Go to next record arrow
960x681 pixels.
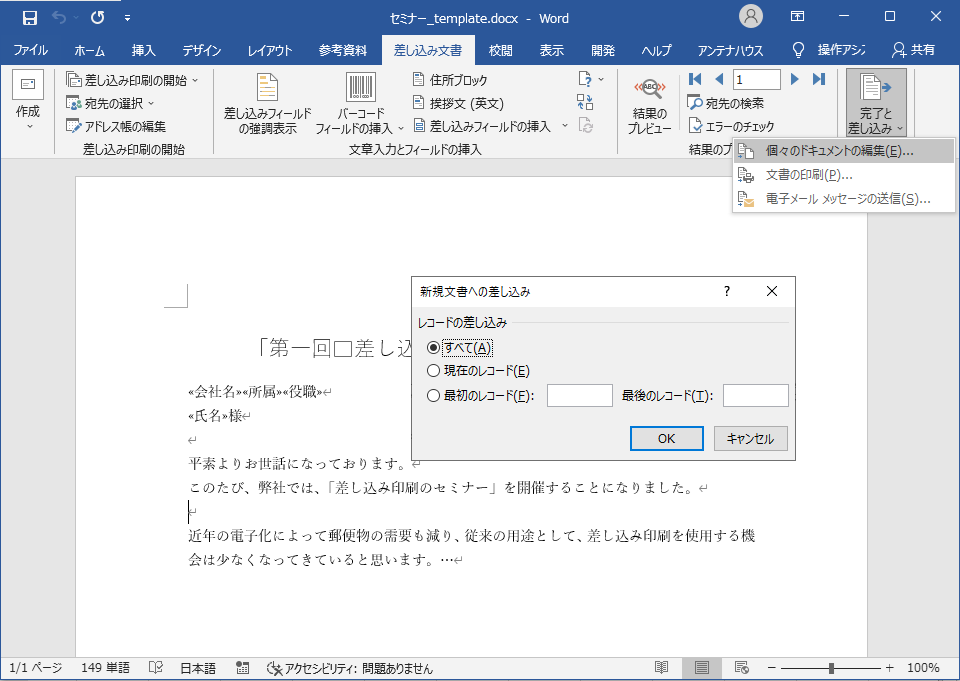coord(796,79)
